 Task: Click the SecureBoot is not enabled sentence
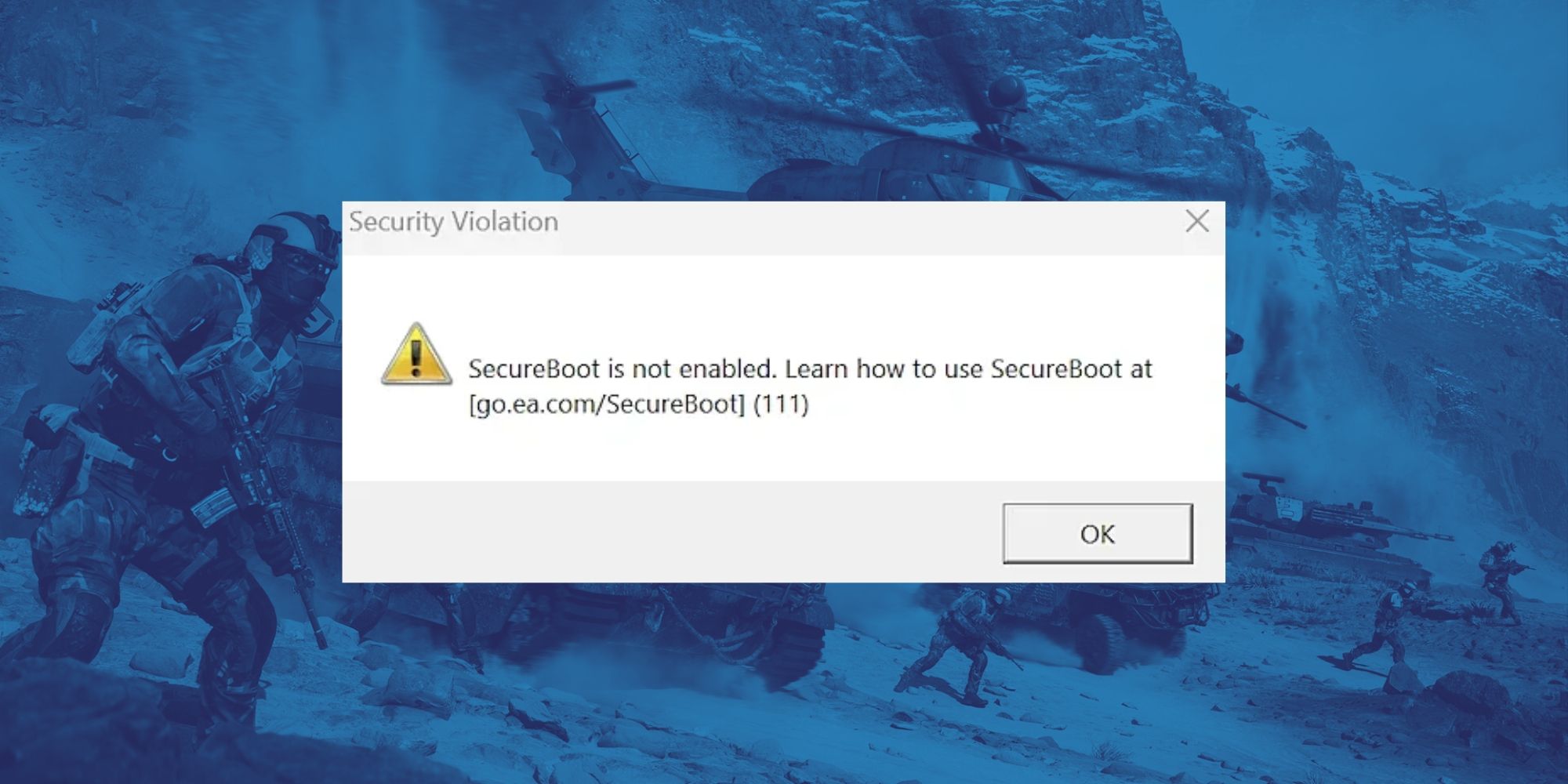622,368
